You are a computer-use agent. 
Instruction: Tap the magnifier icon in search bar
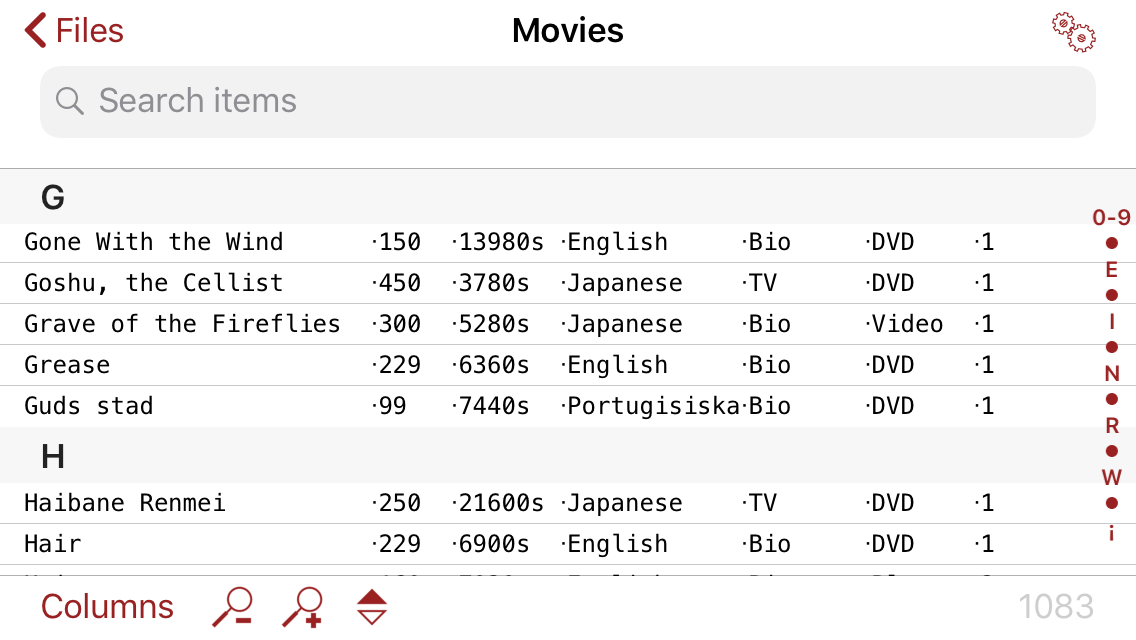(x=69, y=101)
